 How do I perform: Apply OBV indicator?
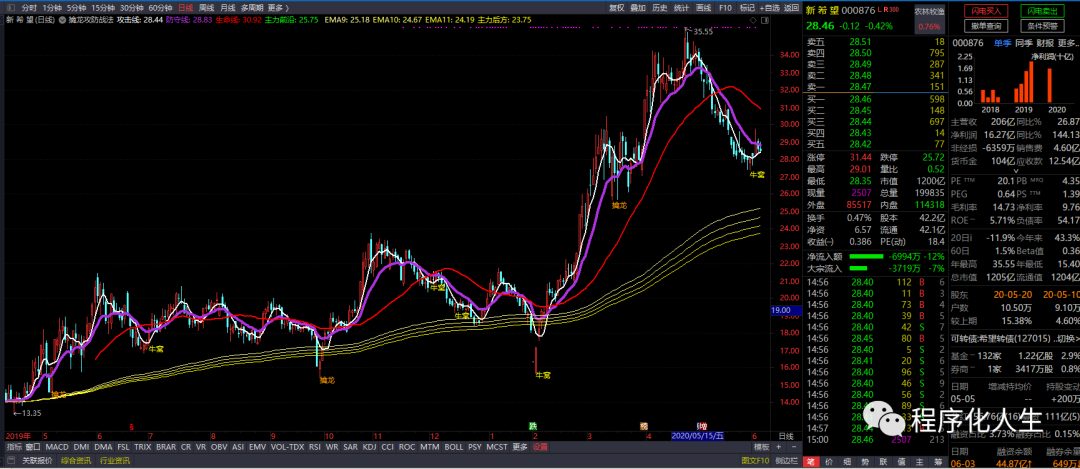tap(219, 447)
